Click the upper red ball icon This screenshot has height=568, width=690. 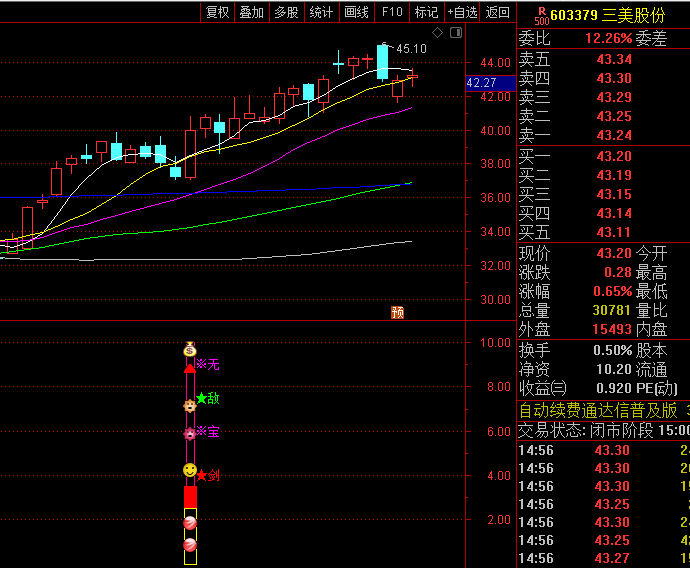[190, 523]
